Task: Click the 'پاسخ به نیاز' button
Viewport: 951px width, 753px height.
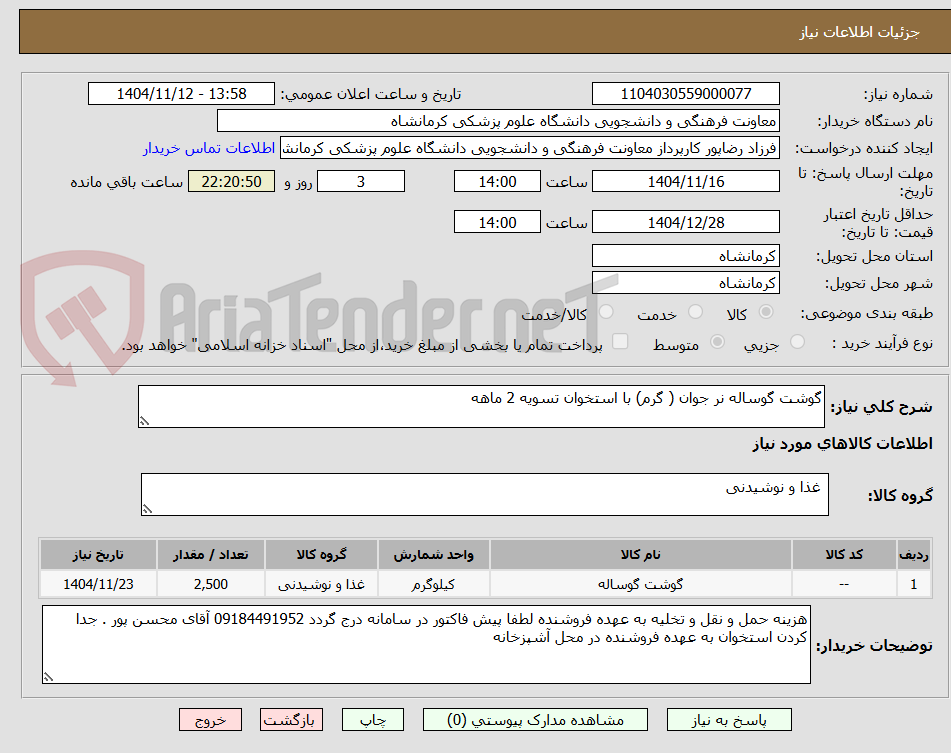Action: click(x=729, y=720)
